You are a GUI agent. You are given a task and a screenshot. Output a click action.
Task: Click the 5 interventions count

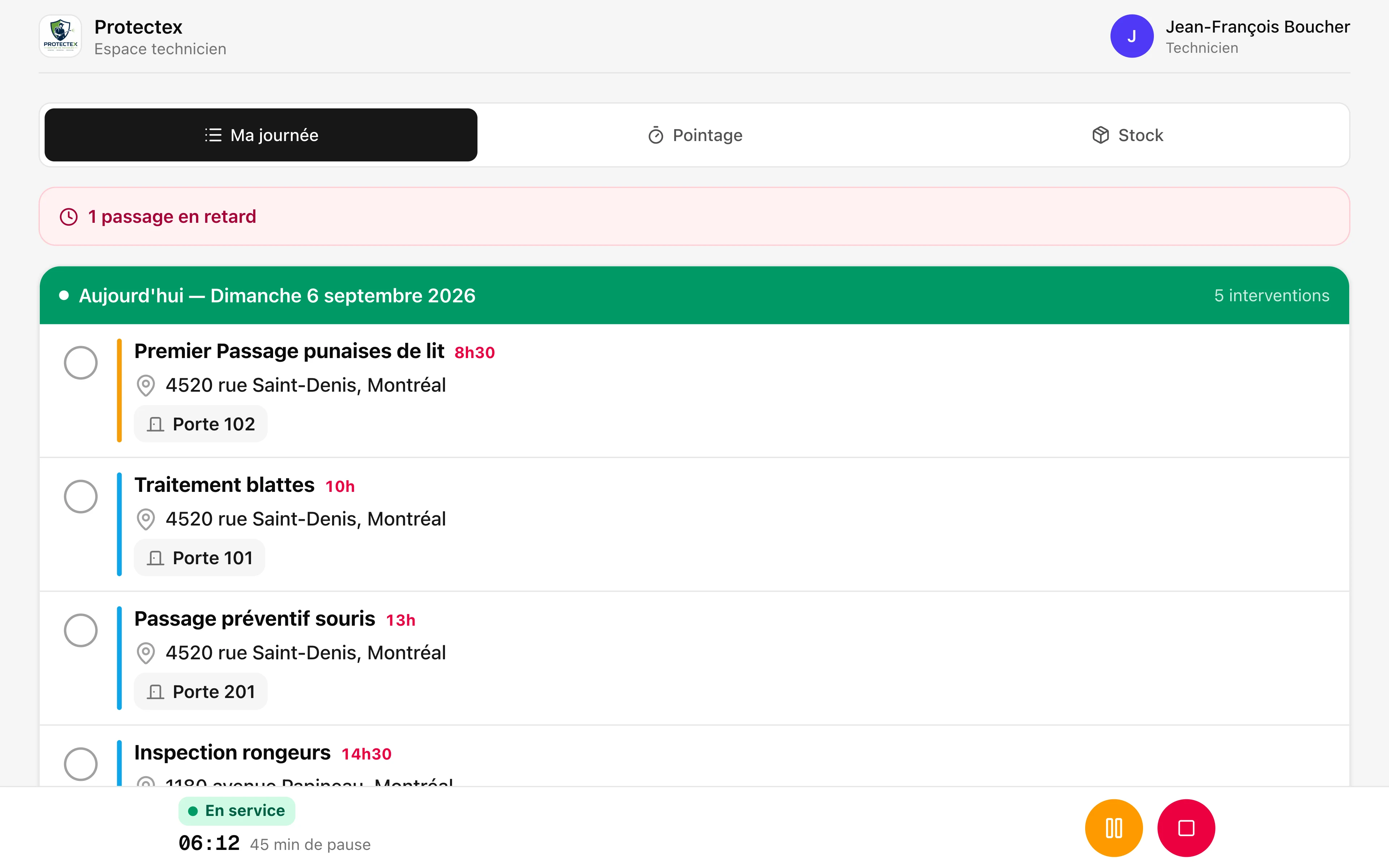pos(1272,295)
